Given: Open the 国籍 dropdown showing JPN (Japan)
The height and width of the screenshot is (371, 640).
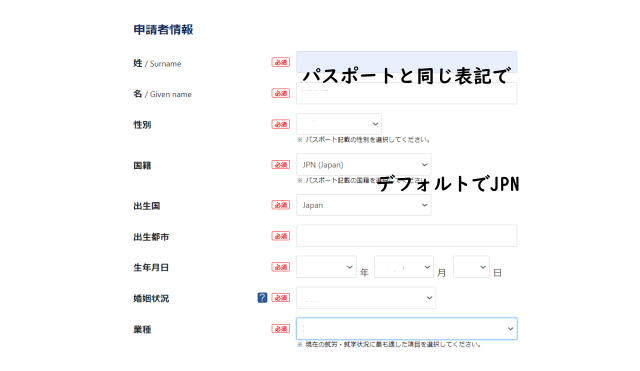Looking at the screenshot, I should click(364, 164).
